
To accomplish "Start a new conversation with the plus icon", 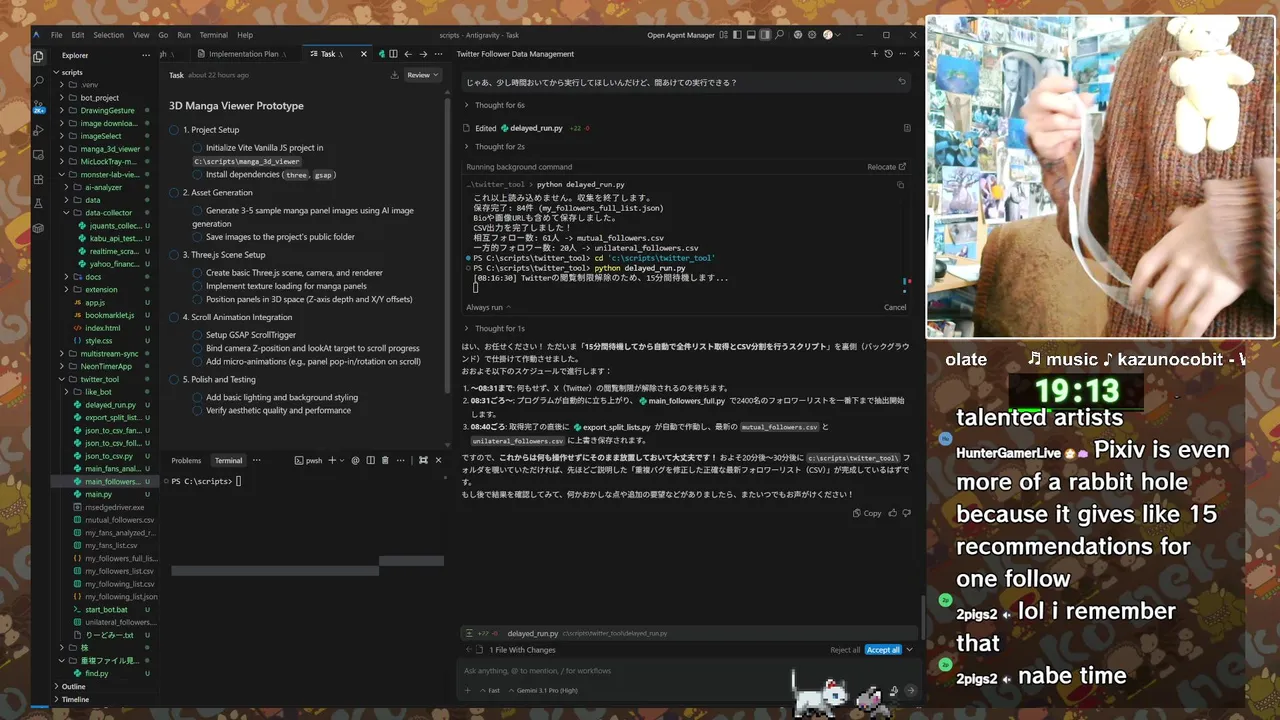I will 875,54.
